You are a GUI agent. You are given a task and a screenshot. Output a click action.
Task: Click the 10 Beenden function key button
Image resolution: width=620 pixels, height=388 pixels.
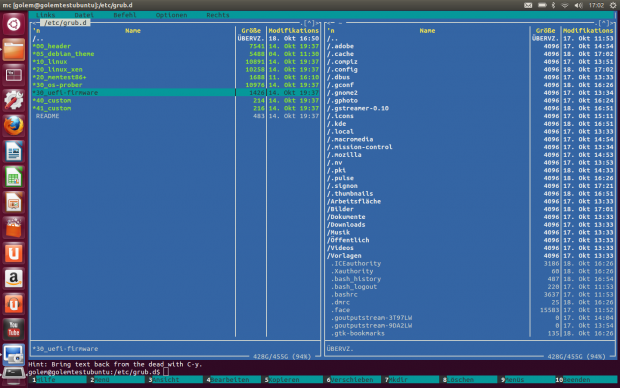pos(586,380)
